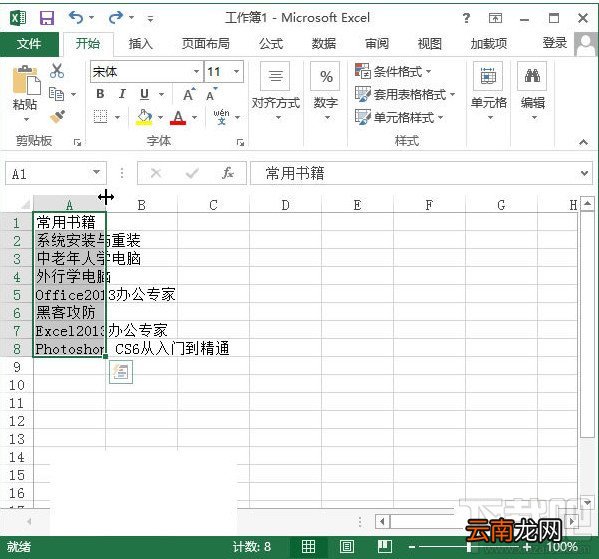Click the phonetic guide wén icon
599x559 pixels.
pos(222,117)
